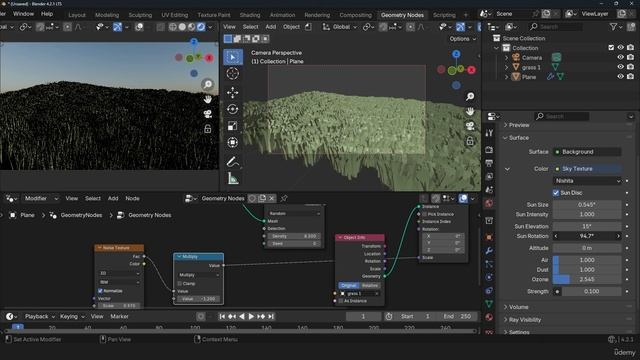This screenshot has width=640, height=360.
Task: Pin the Geometry Nodes tree
Action: coord(284,198)
